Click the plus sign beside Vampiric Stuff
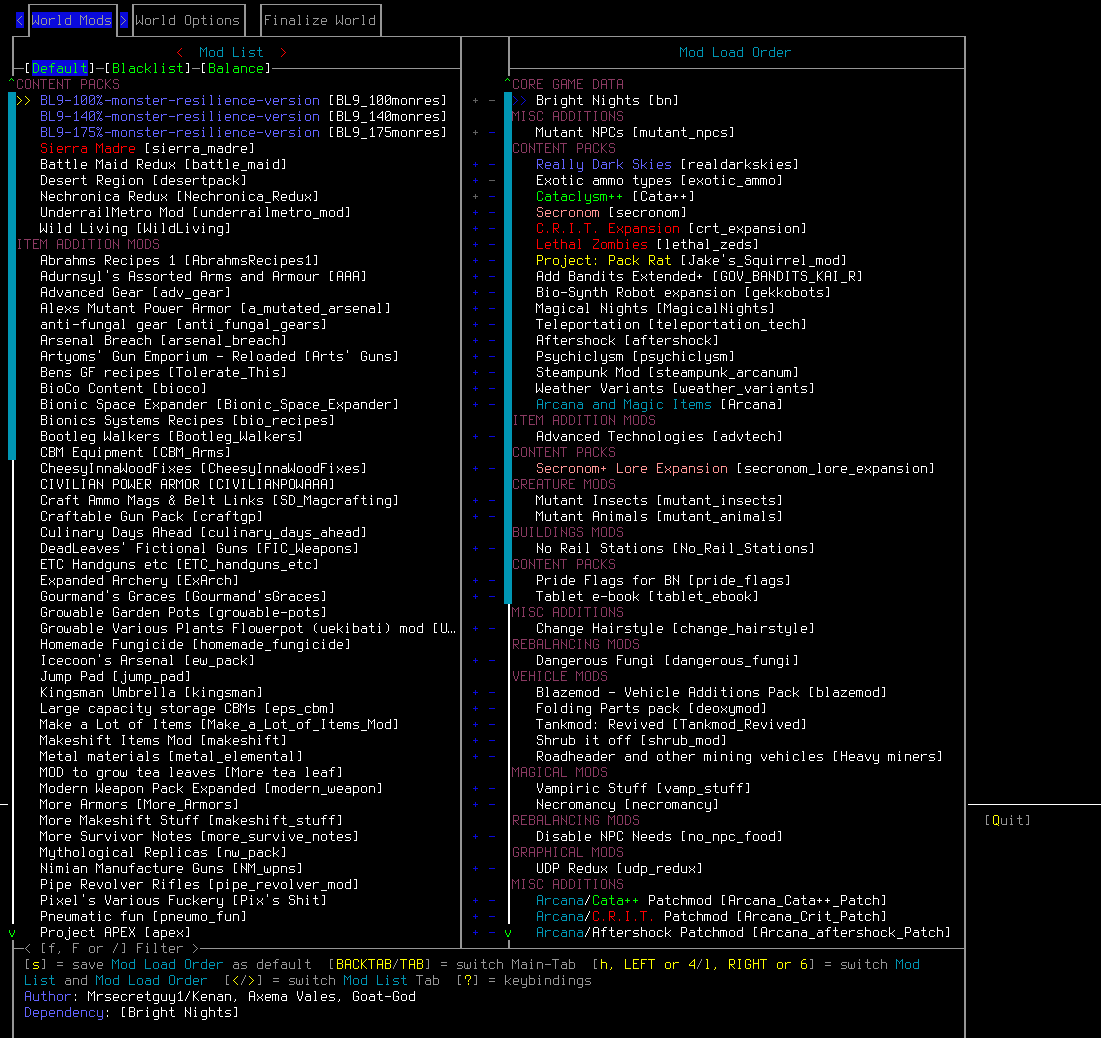This screenshot has height=1038, width=1101. click(x=475, y=789)
